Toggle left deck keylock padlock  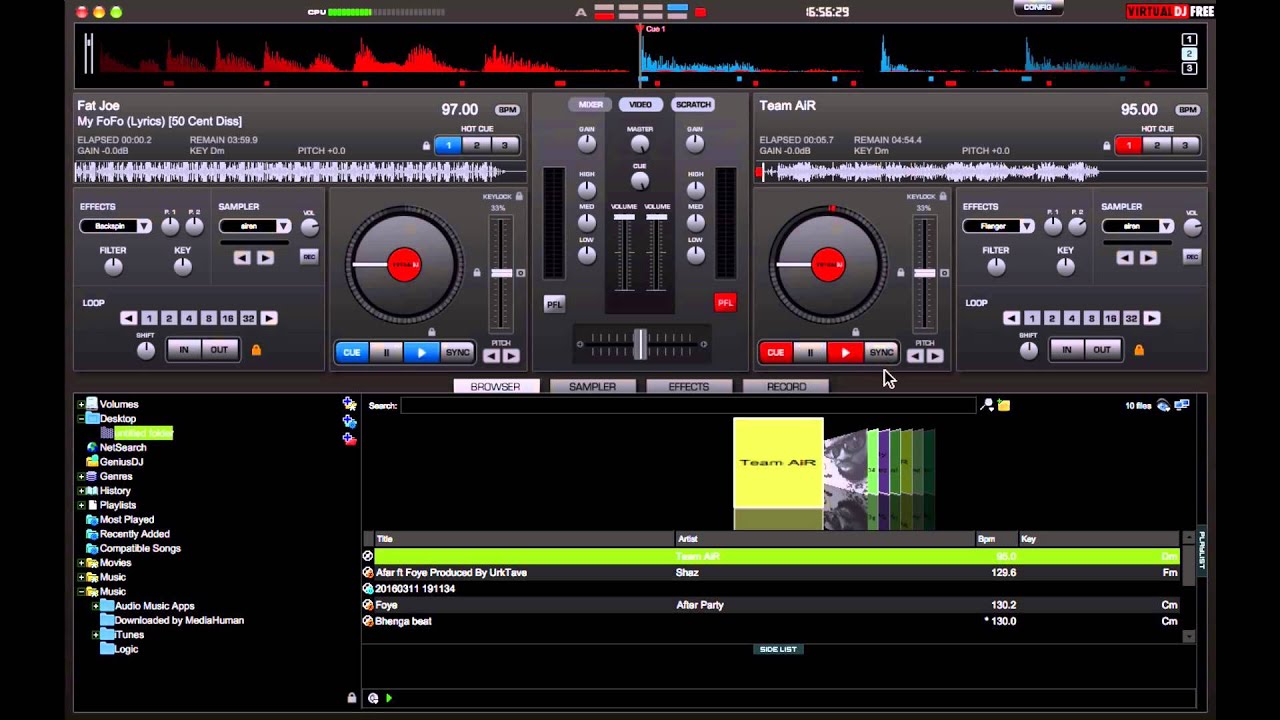click(x=520, y=197)
